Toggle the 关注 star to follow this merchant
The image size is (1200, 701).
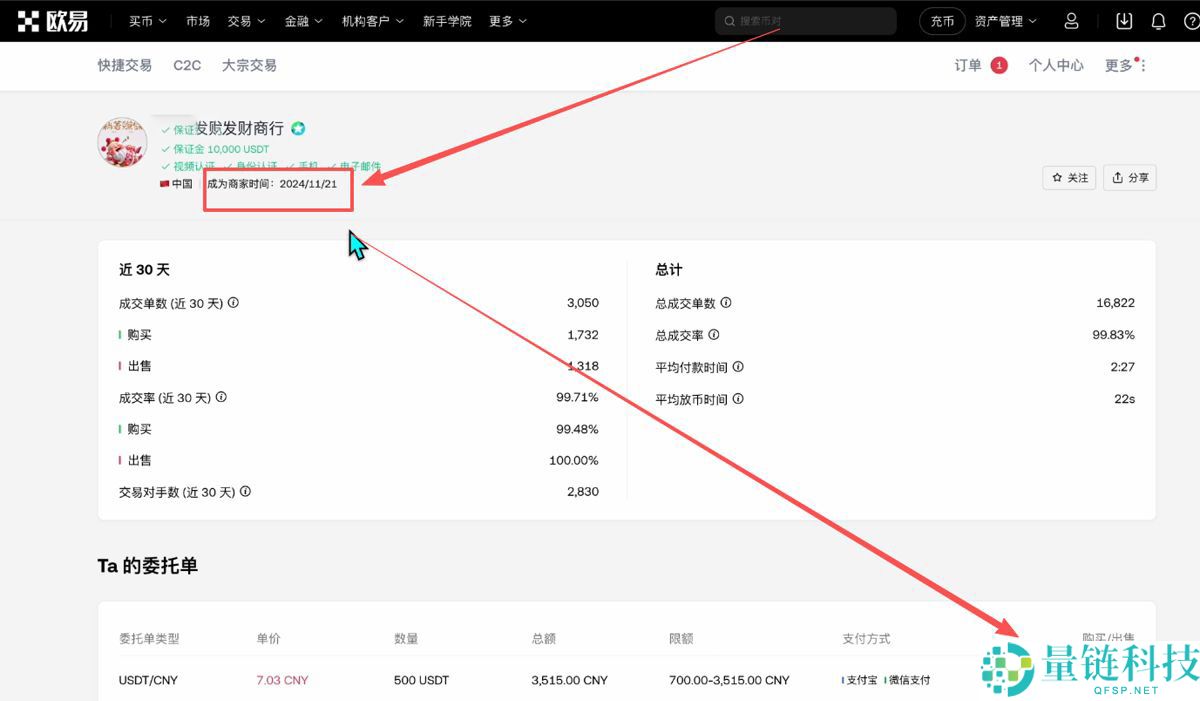pos(1069,177)
